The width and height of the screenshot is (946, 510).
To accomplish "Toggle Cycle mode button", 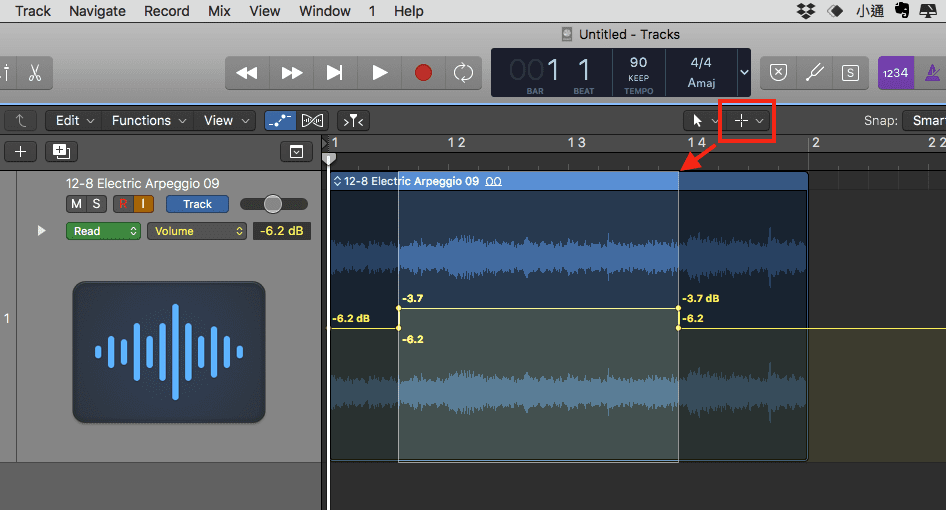I will 463,73.
